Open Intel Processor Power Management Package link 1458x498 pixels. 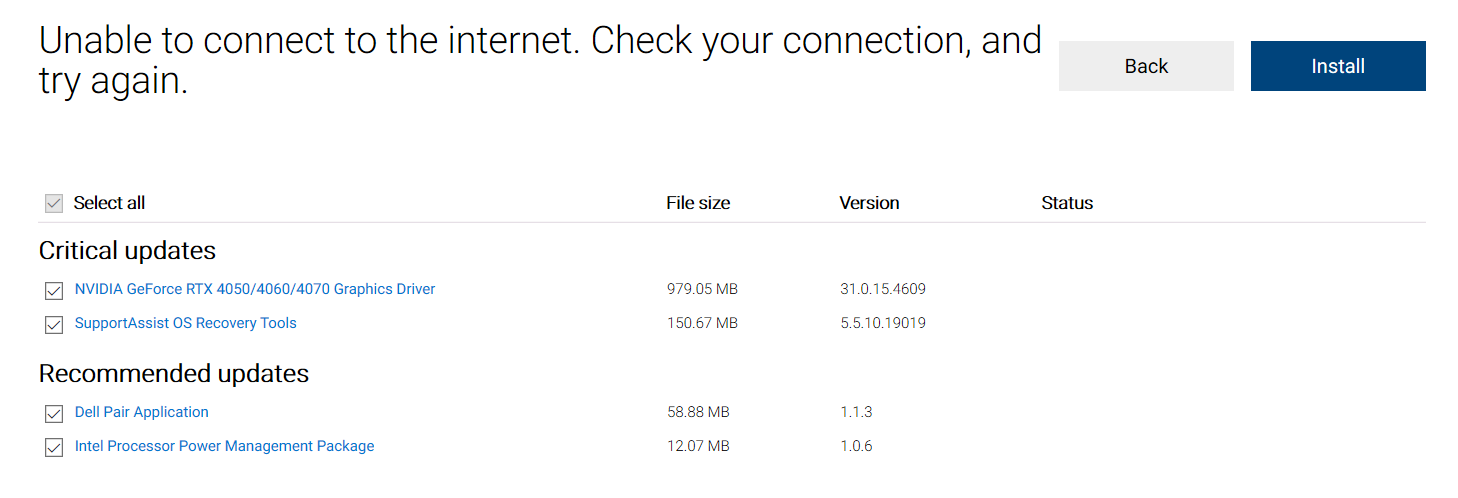(x=224, y=446)
